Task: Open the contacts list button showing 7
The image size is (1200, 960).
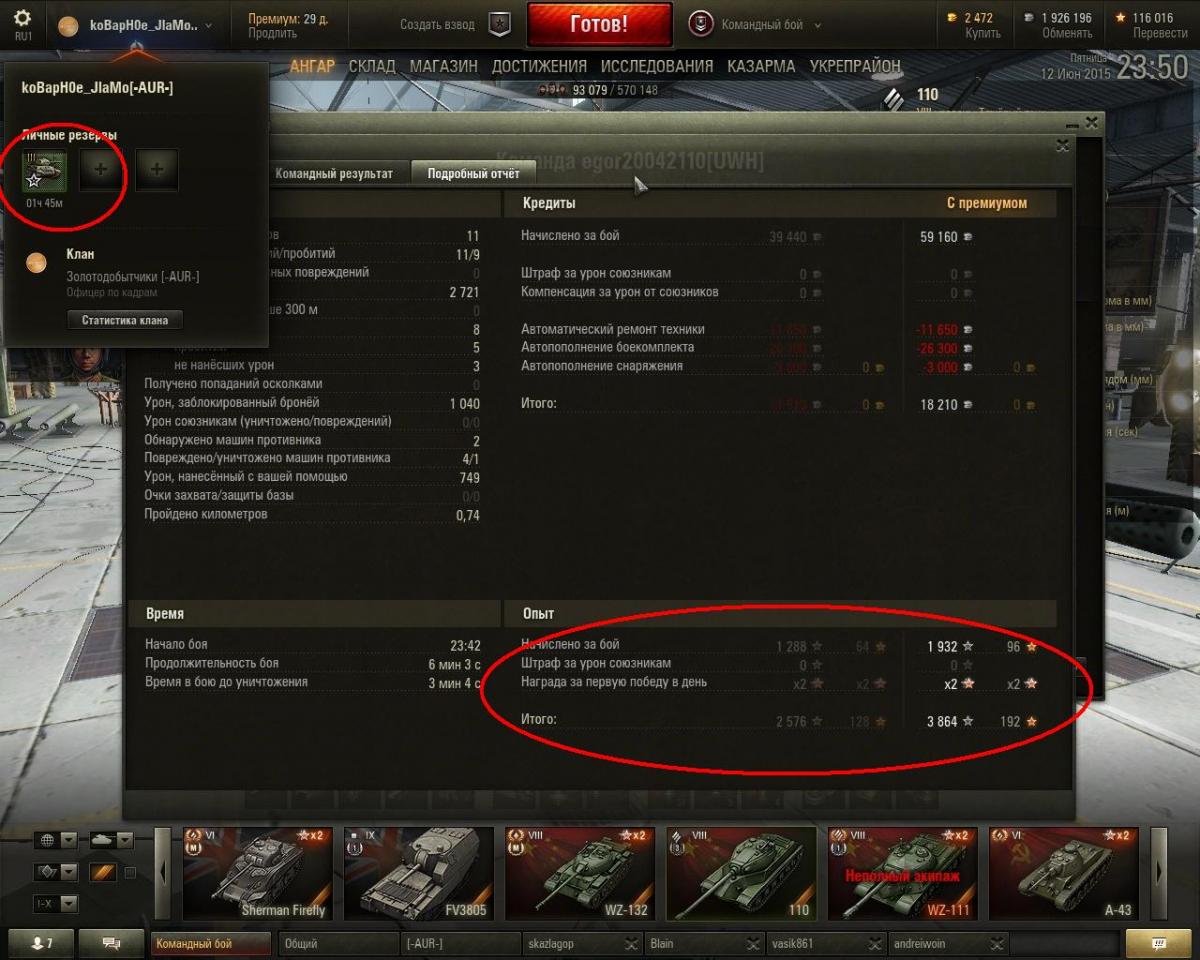Action: (42, 943)
